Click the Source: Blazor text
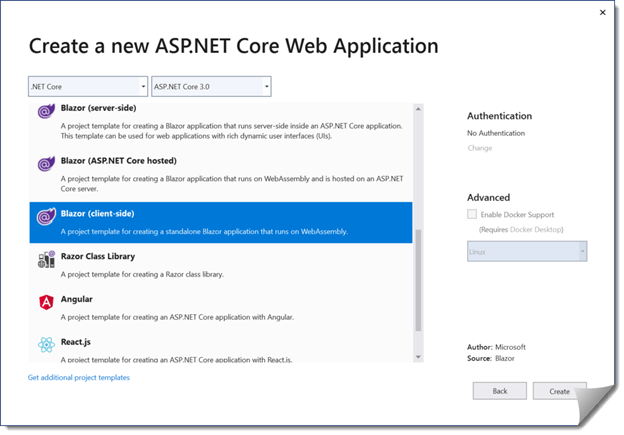Image resolution: width=624 pixels, height=435 pixels. point(491,358)
